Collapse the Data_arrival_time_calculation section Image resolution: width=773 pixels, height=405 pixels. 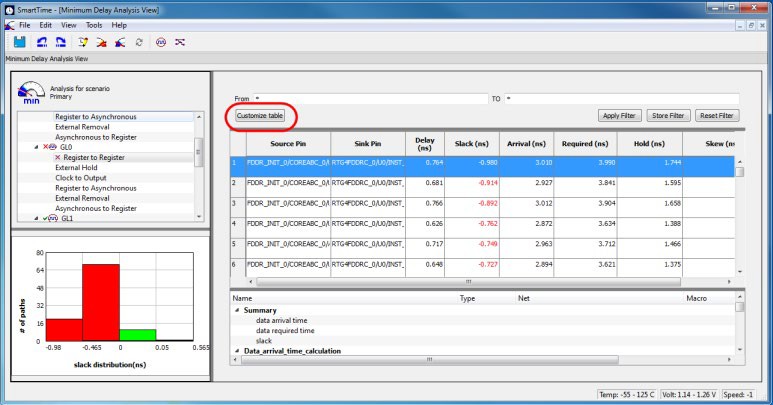pyautogui.click(x=237, y=351)
